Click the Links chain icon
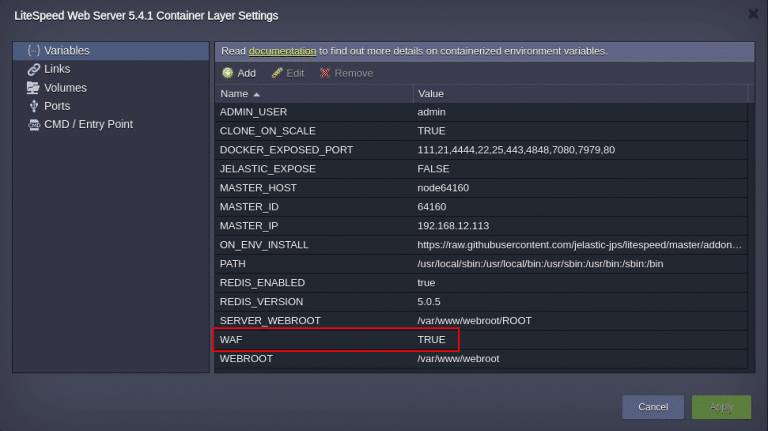Screen dimensions: 768x431 [33, 69]
